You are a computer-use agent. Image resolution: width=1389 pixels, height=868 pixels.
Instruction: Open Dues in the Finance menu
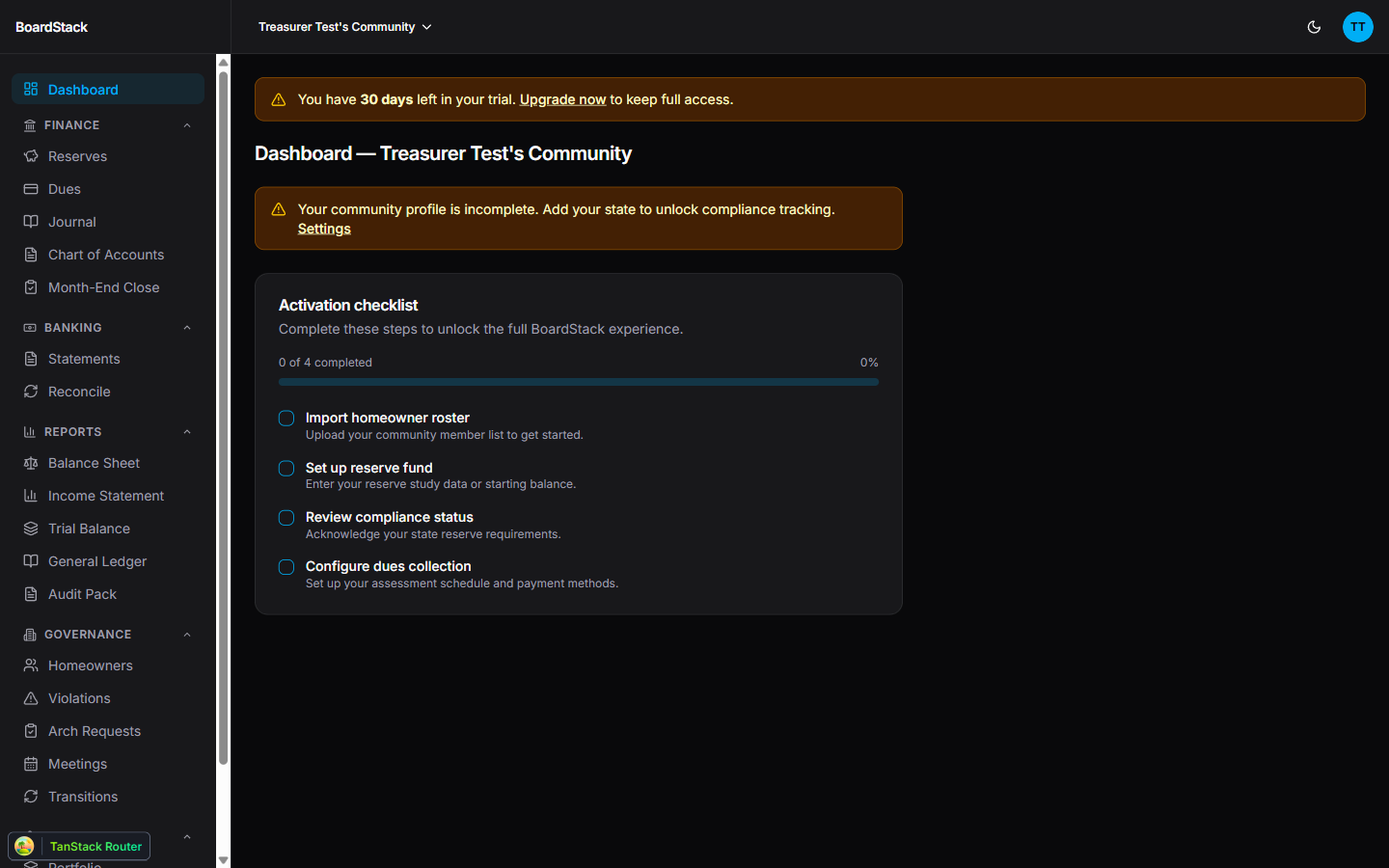click(108, 189)
